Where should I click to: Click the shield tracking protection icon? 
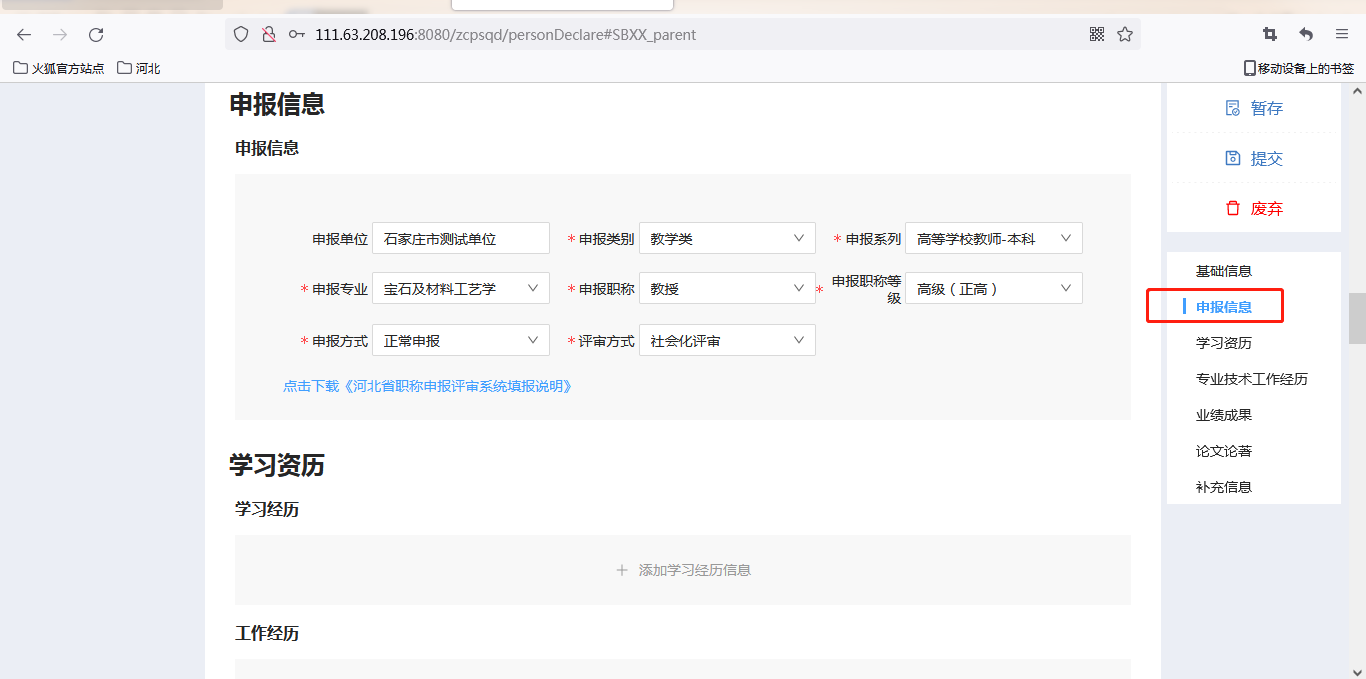241,34
